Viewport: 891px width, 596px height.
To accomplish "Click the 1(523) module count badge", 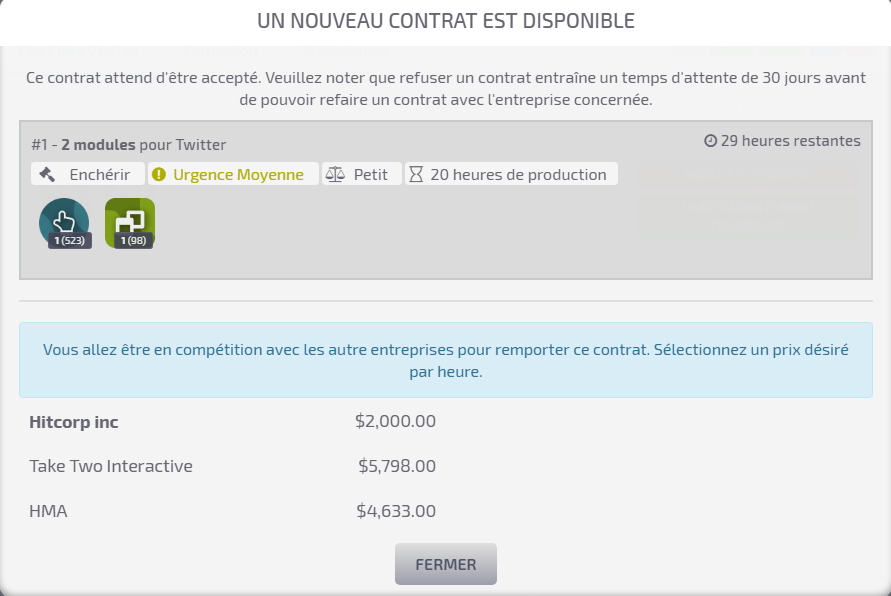I will [70, 241].
